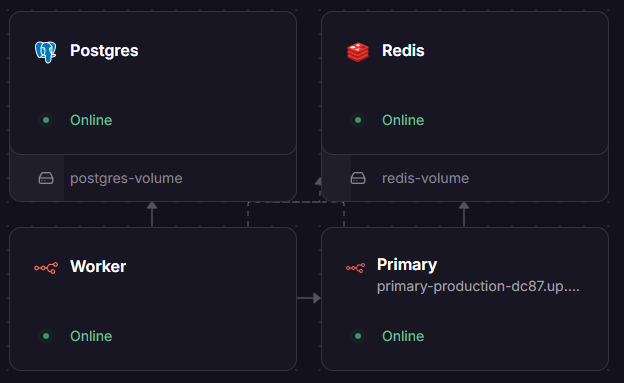This screenshot has height=383, width=624.
Task: Open the Primary service name
Action: [407, 265]
